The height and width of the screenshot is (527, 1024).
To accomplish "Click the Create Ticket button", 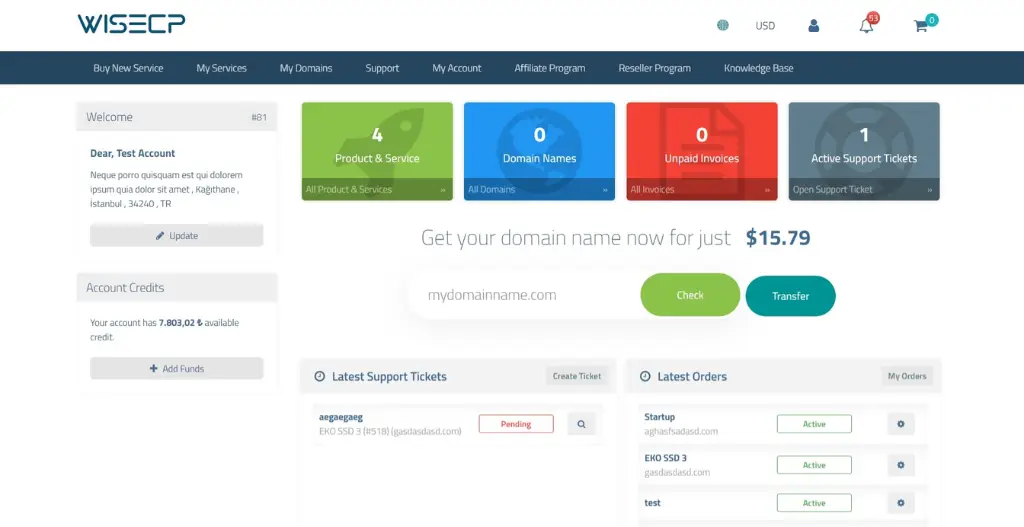I will point(577,376).
